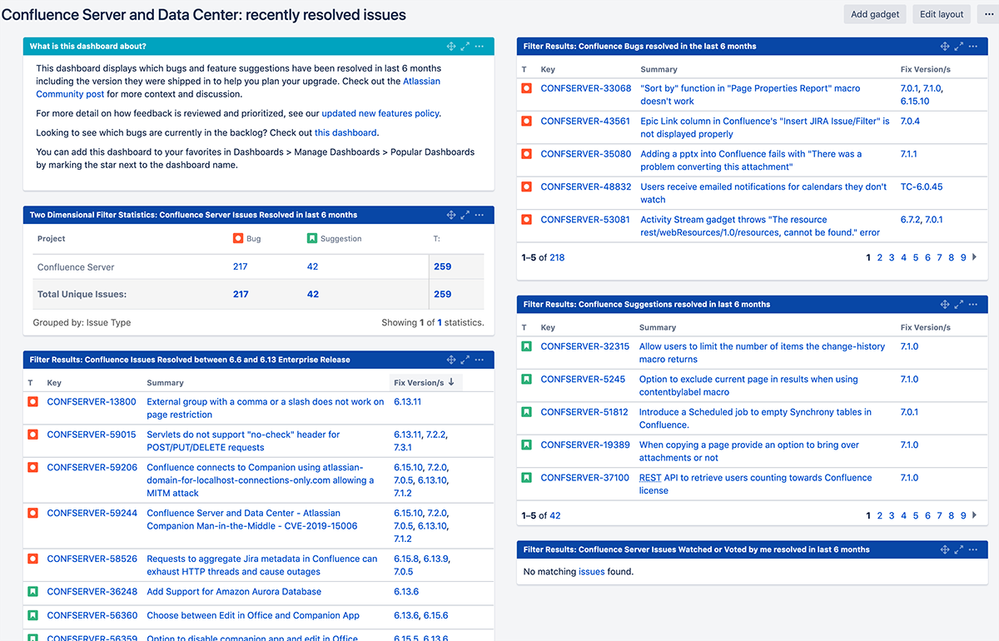Go to page 2 of Confluence Bugs results
This screenshot has height=641, width=999.
click(879, 258)
